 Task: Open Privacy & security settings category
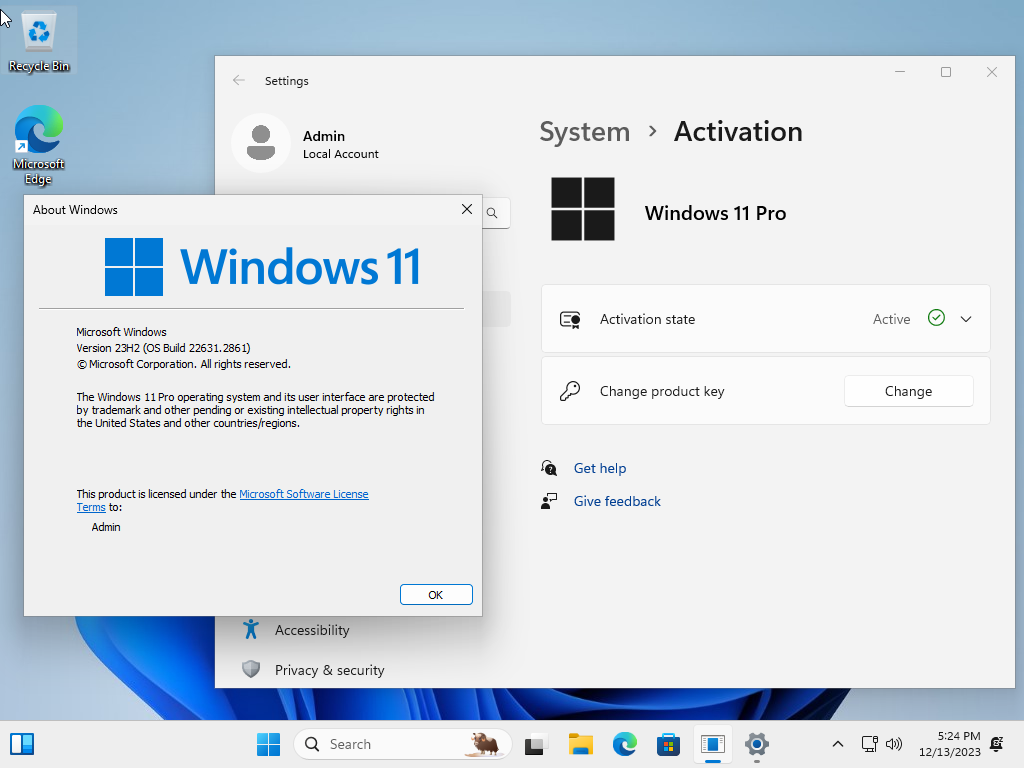coord(330,670)
